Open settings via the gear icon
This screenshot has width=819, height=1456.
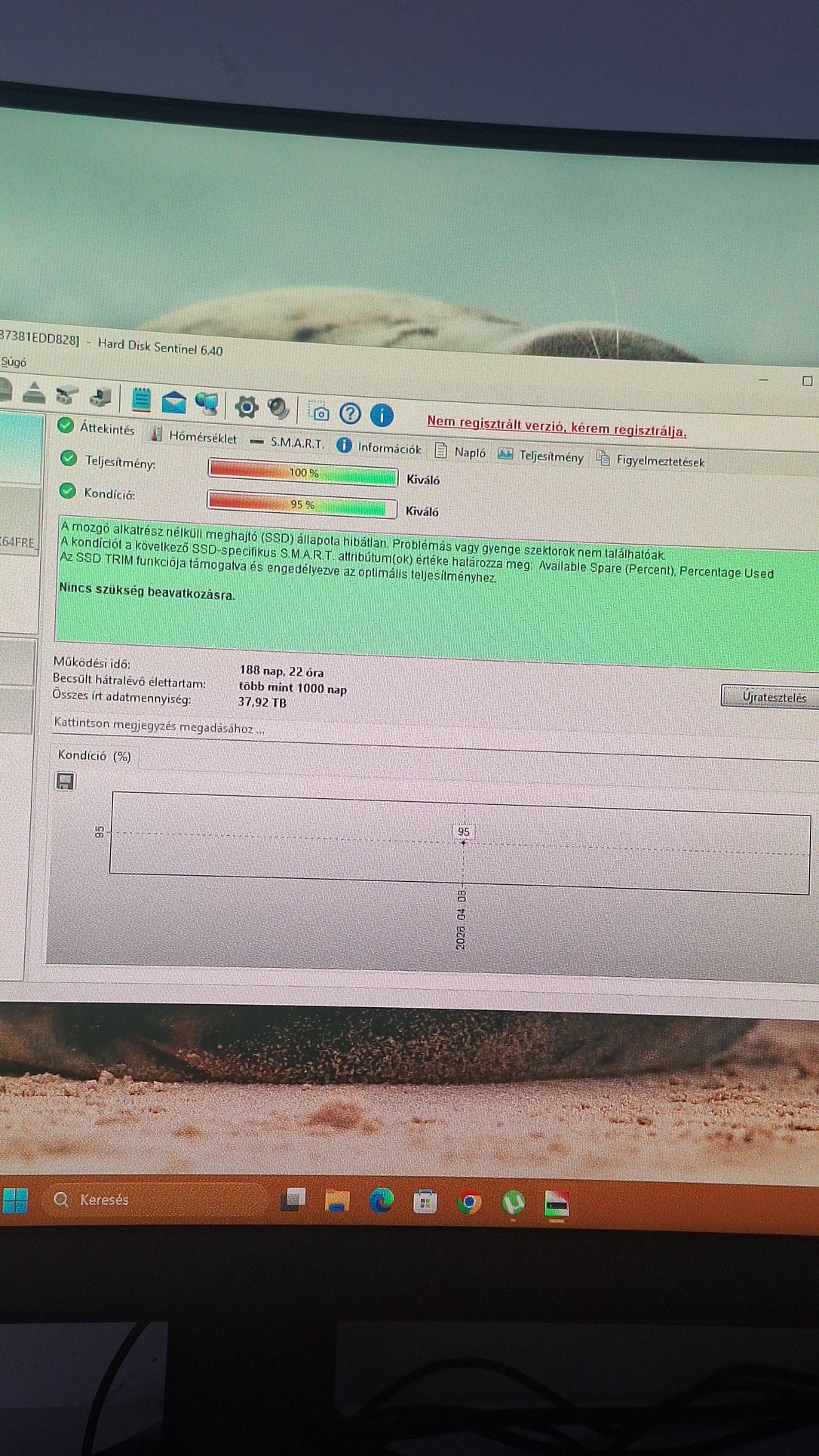[246, 407]
